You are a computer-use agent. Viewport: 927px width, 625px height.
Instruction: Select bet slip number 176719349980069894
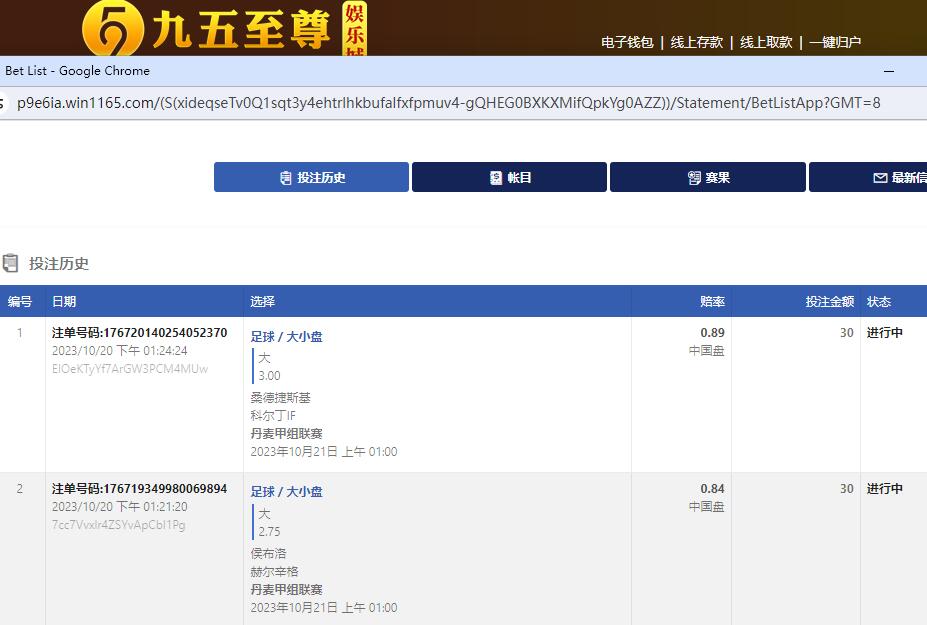click(x=140, y=489)
